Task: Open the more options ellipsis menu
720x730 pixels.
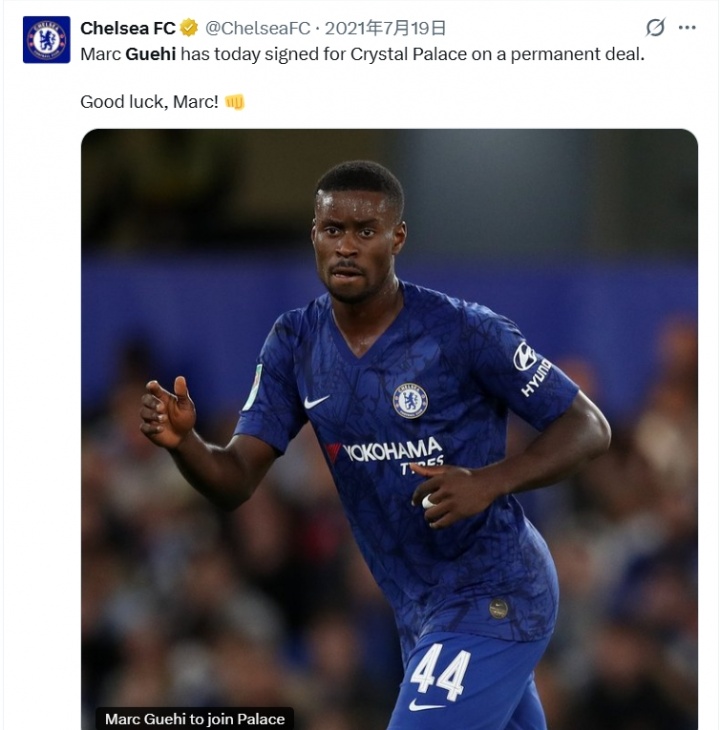Action: (x=687, y=28)
